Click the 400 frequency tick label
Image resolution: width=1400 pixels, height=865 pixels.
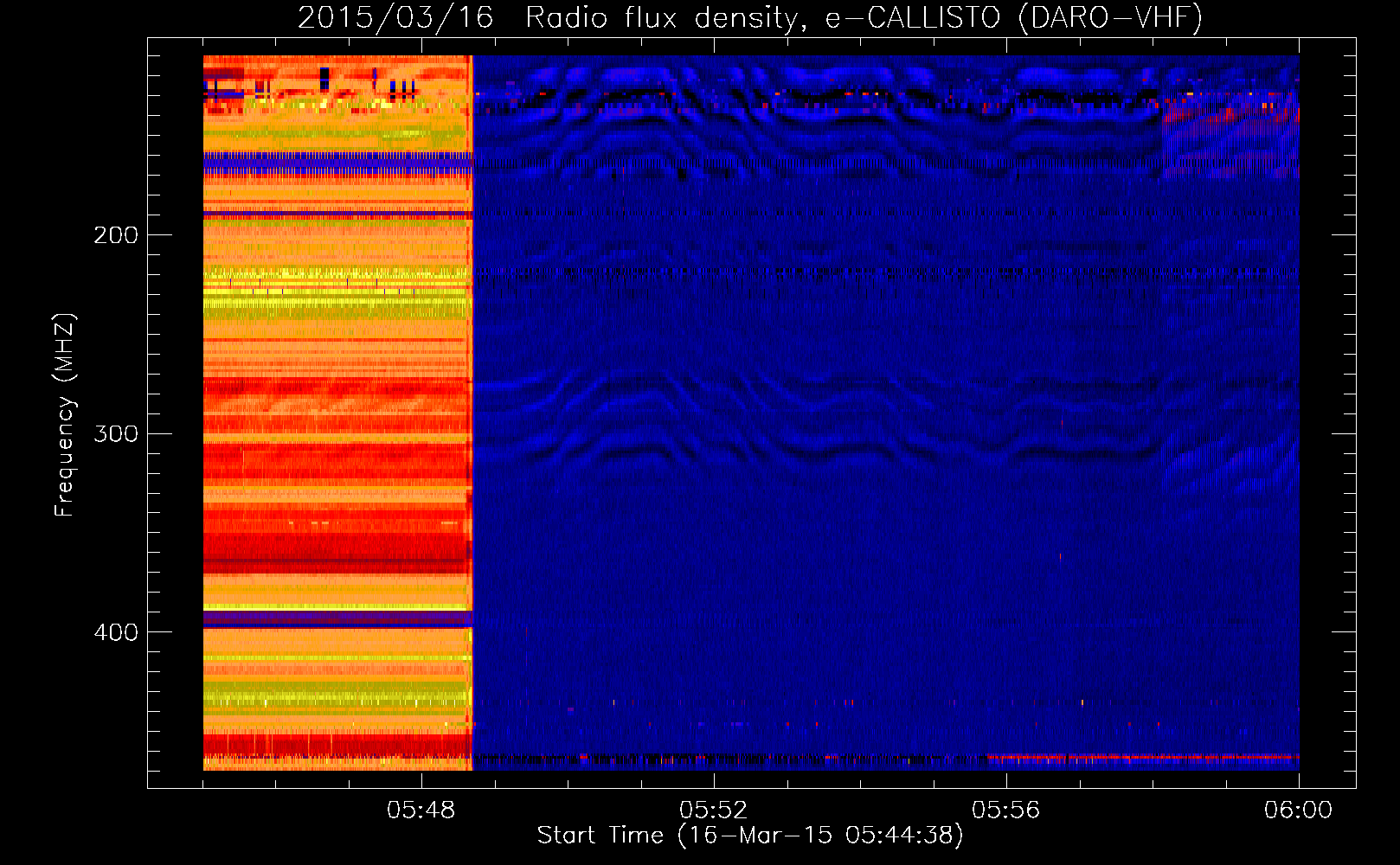point(116,632)
